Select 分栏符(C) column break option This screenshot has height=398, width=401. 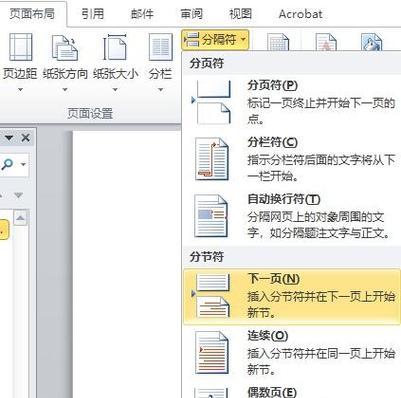(x=292, y=159)
